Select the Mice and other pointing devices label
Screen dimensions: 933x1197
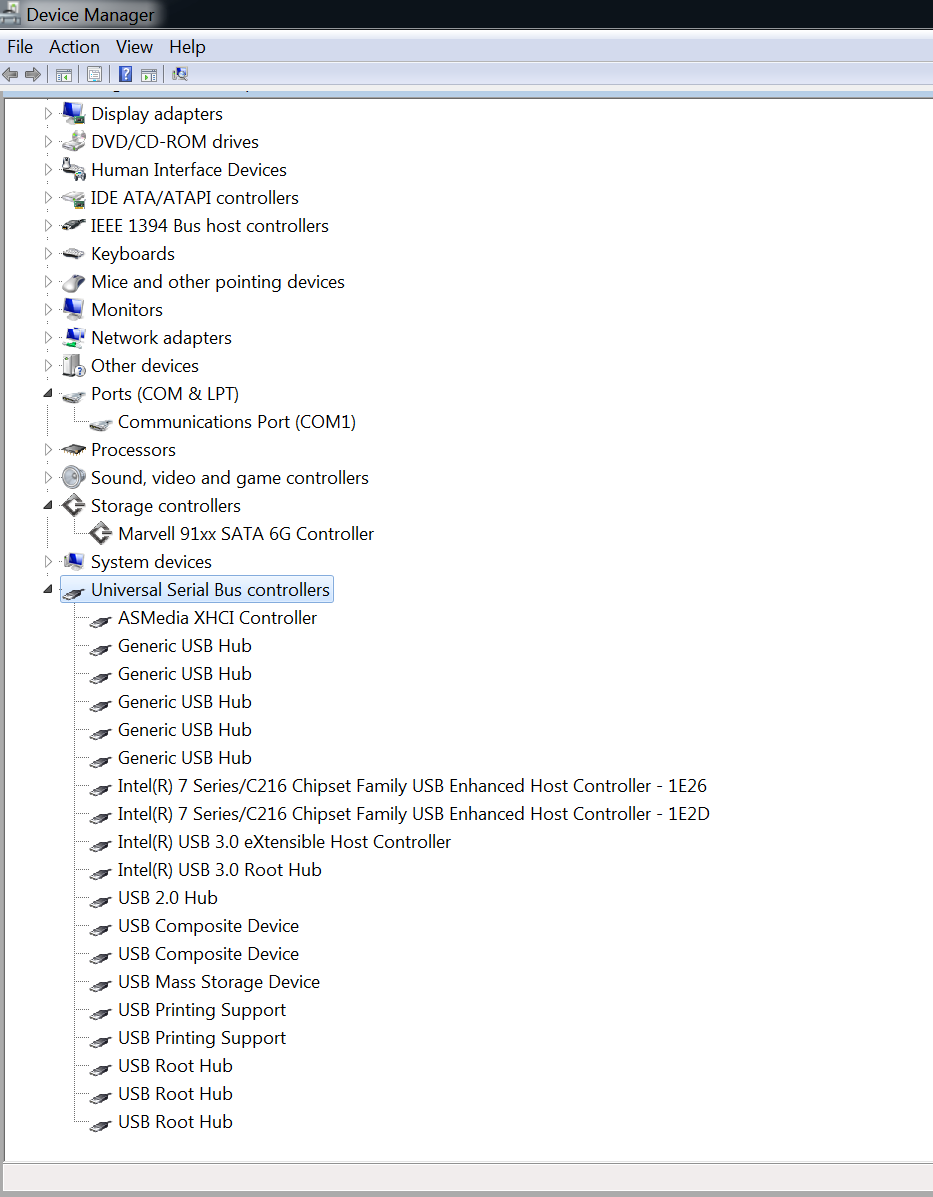(x=218, y=282)
